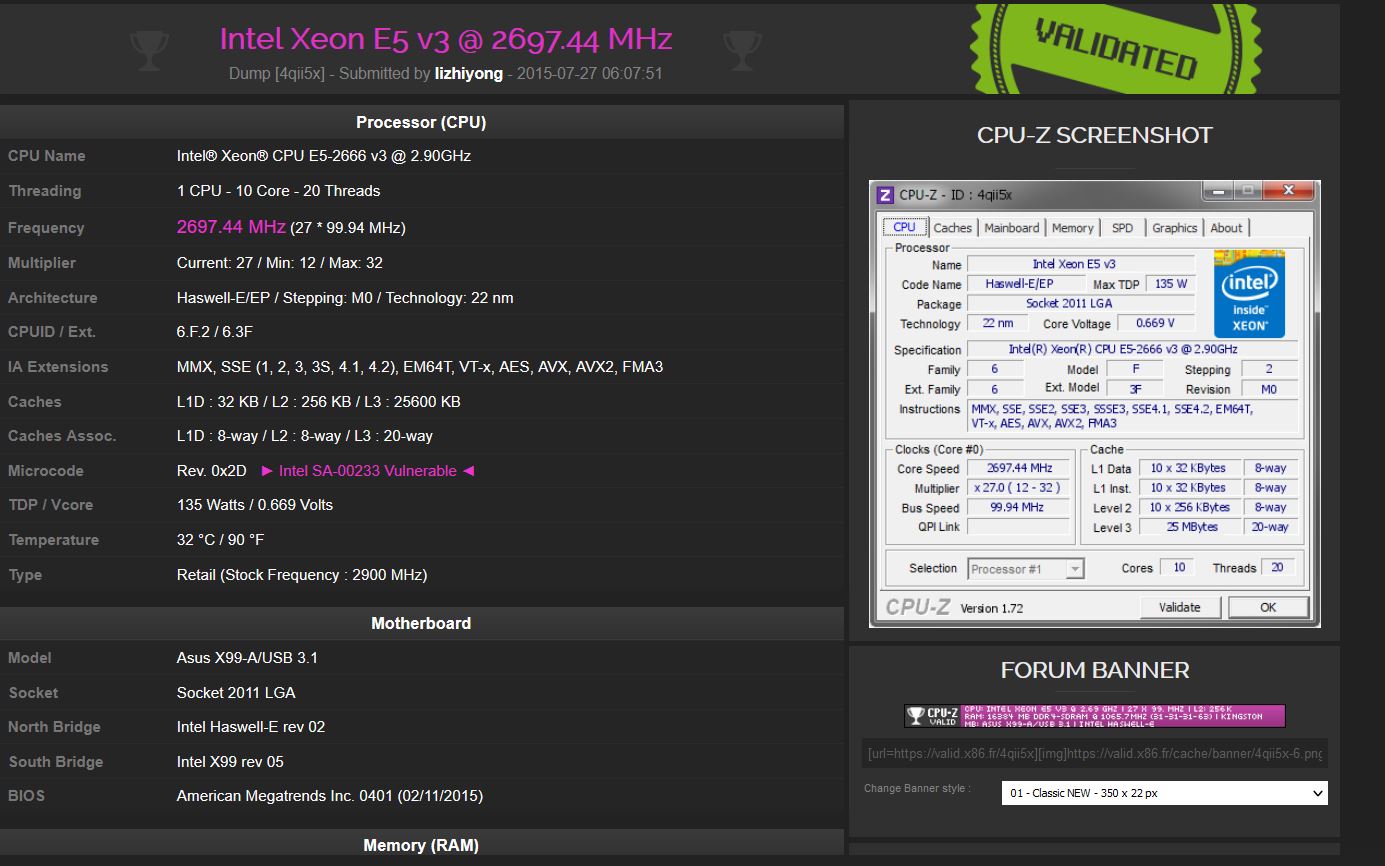Click the CPUID value 6.F.2 / 6.3F

215,332
